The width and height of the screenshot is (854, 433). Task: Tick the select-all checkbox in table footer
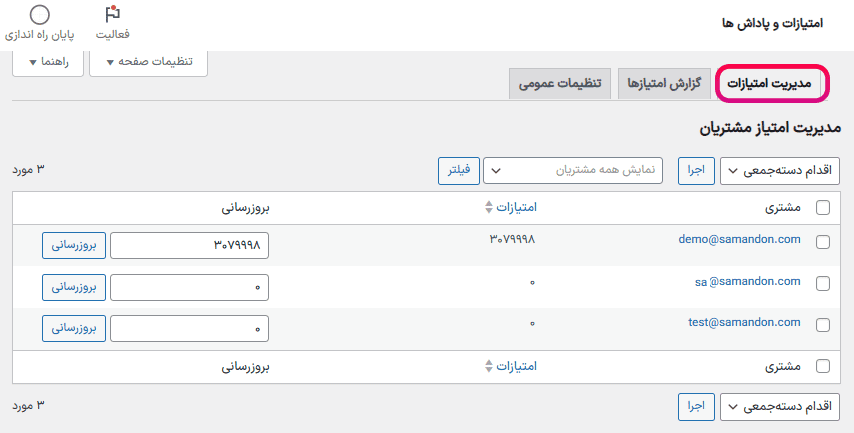click(823, 366)
